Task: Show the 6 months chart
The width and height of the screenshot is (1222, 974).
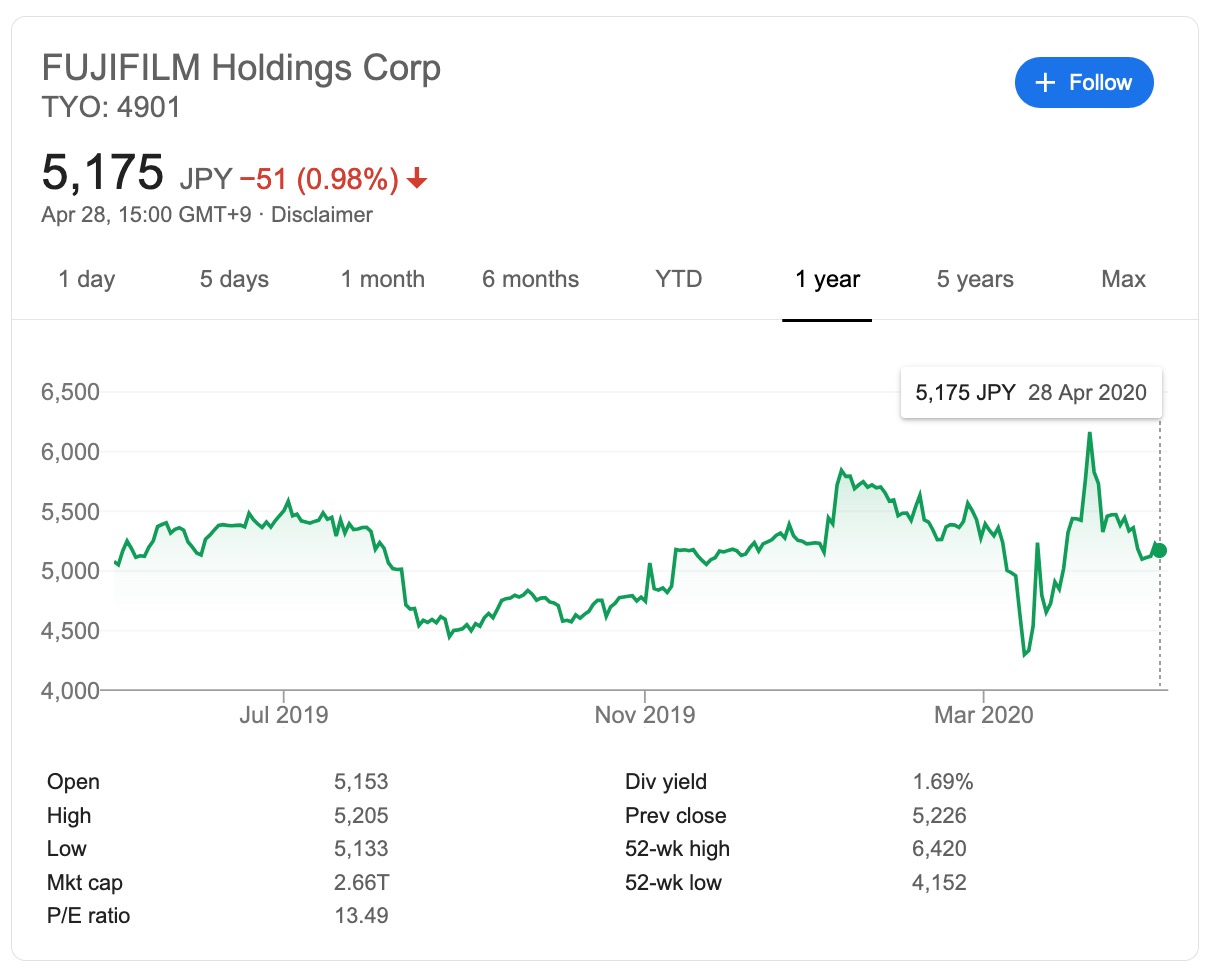Action: pos(531,279)
